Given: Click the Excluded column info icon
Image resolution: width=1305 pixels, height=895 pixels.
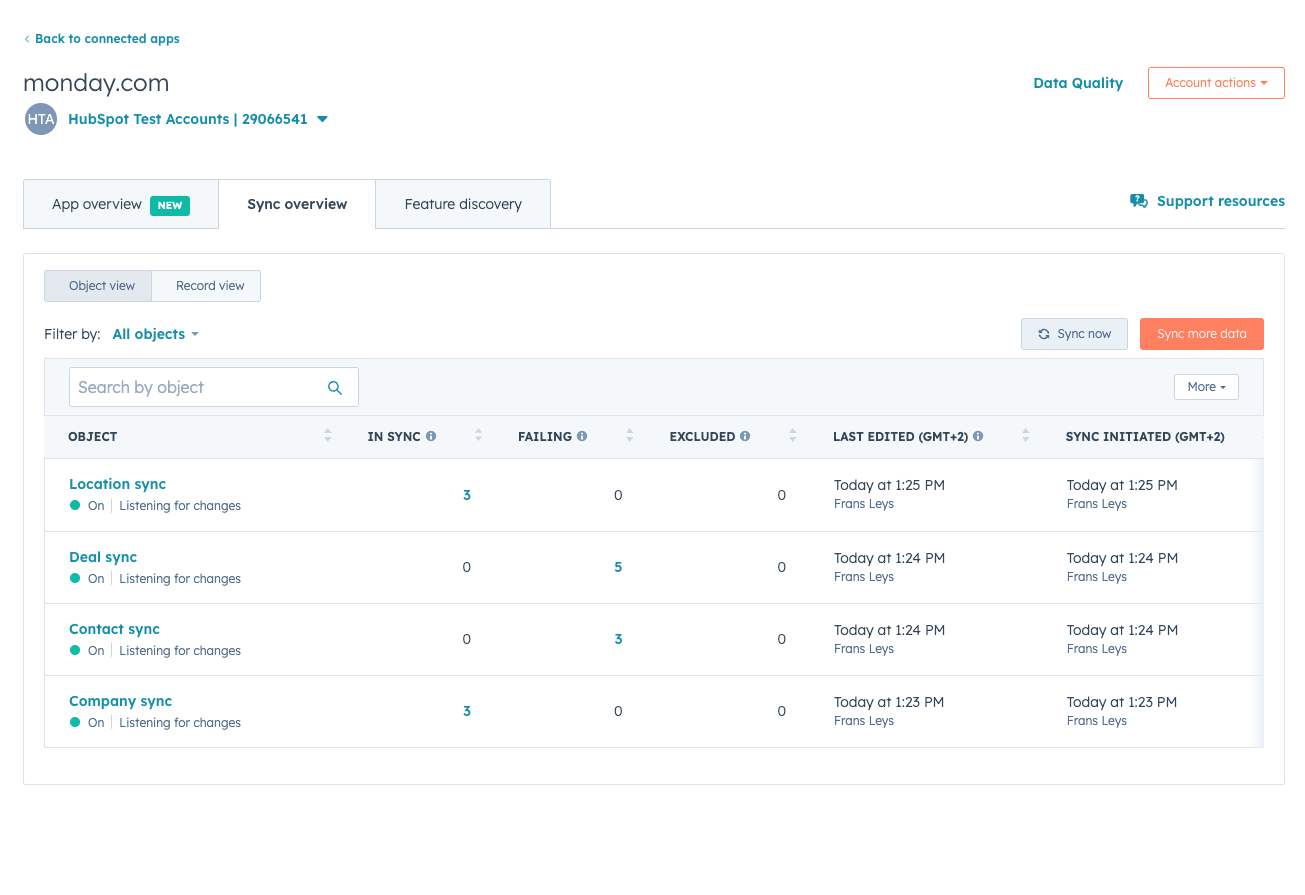Looking at the screenshot, I should click(745, 436).
